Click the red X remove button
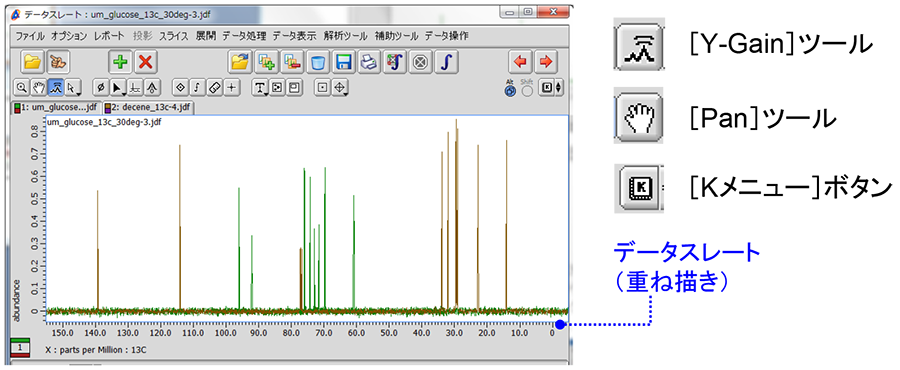Viewport: 900px width, 370px height. (x=146, y=62)
